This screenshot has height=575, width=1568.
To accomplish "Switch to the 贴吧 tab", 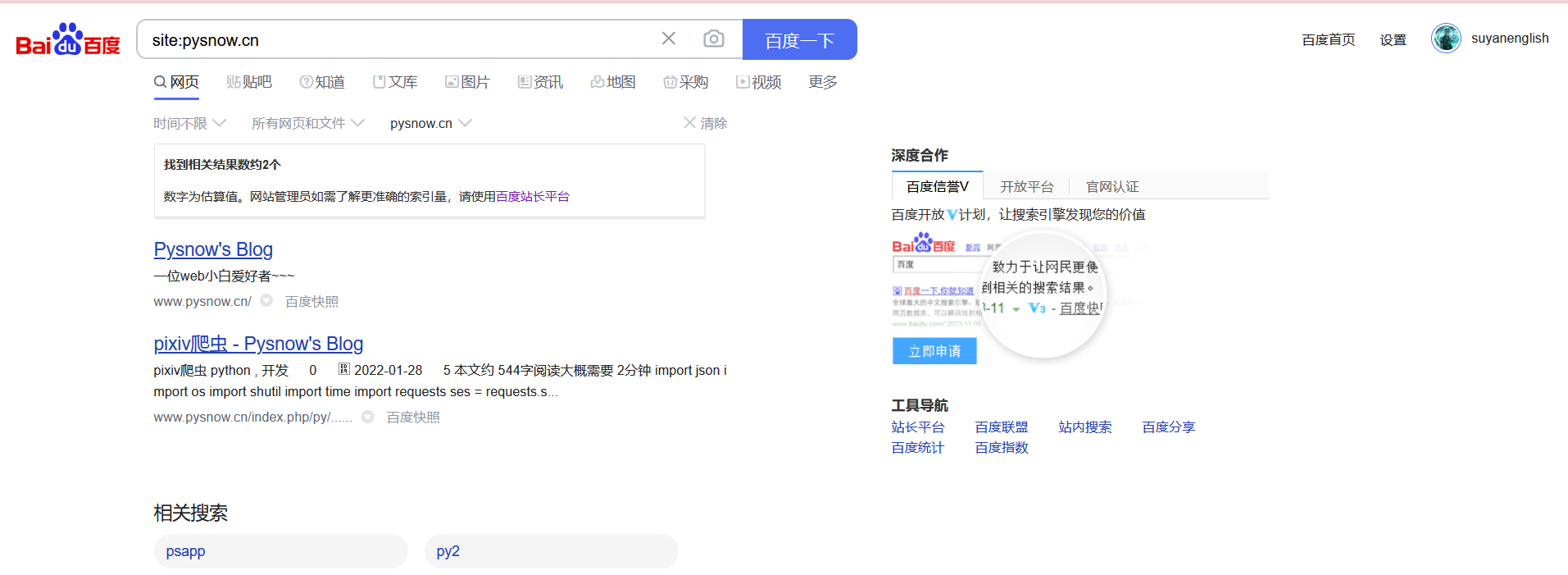I will (x=249, y=82).
